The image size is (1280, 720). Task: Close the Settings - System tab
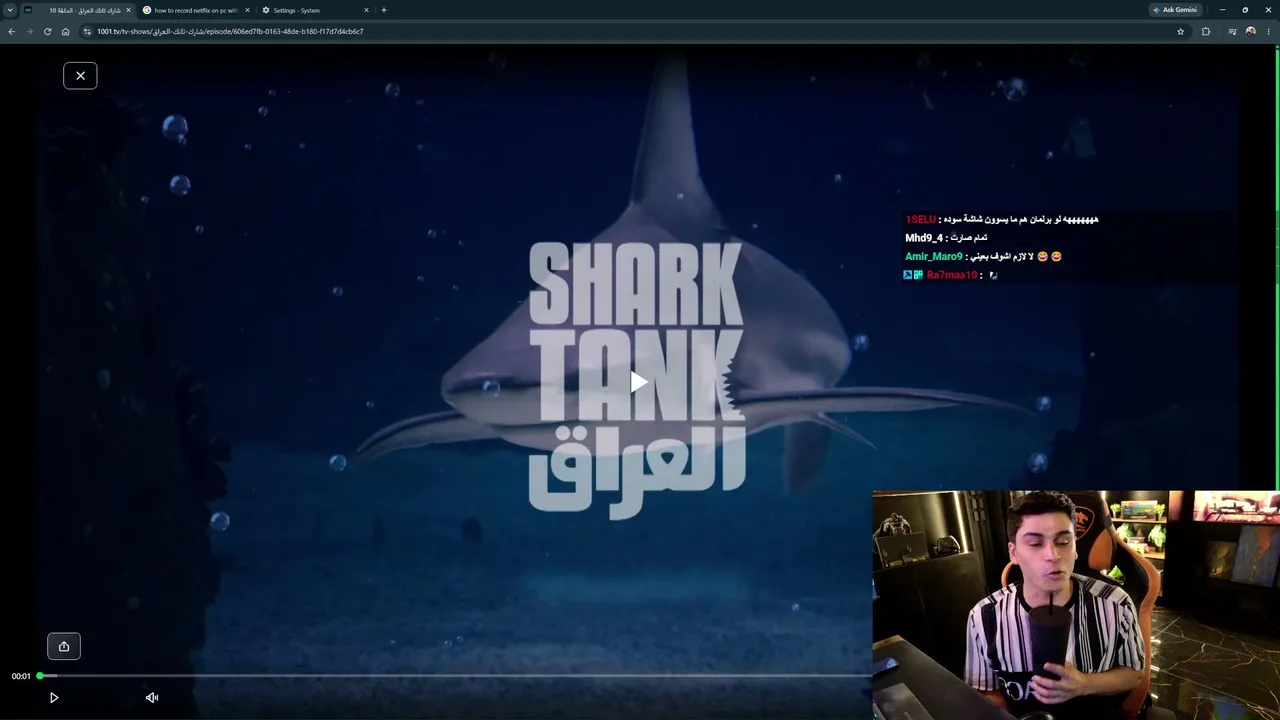point(366,10)
